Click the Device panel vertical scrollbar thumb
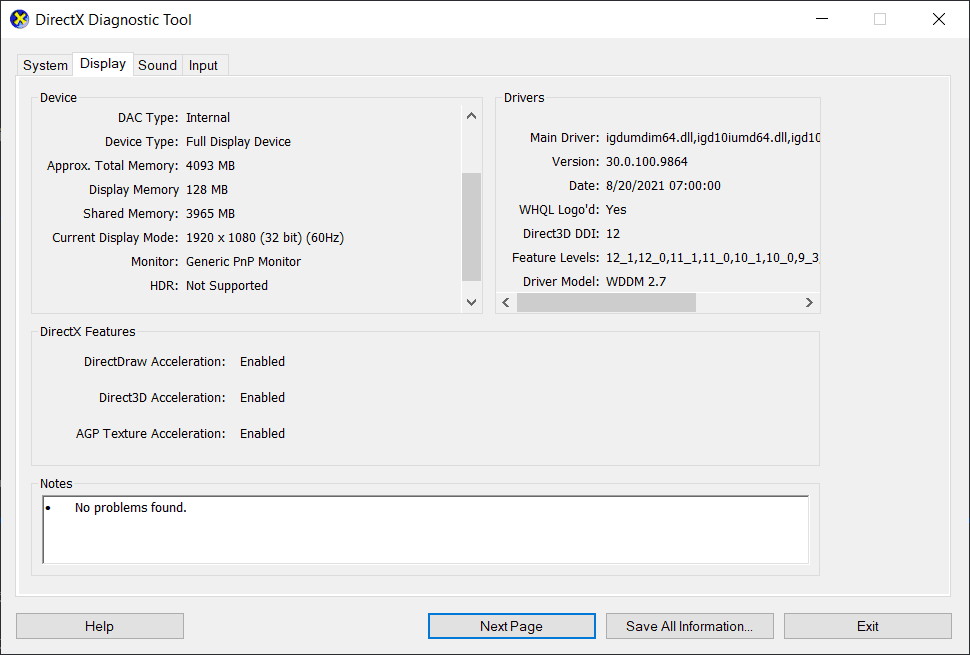970x655 pixels. tap(471, 227)
